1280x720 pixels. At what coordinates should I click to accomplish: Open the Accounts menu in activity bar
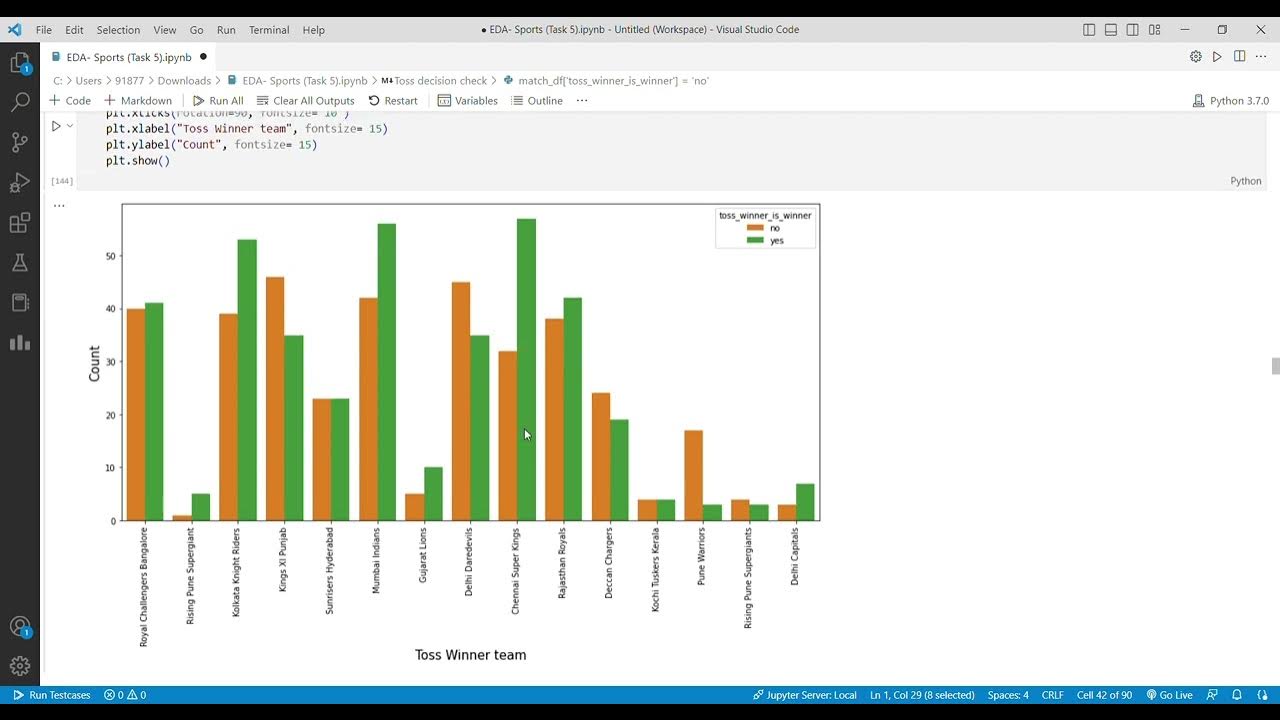click(x=20, y=627)
